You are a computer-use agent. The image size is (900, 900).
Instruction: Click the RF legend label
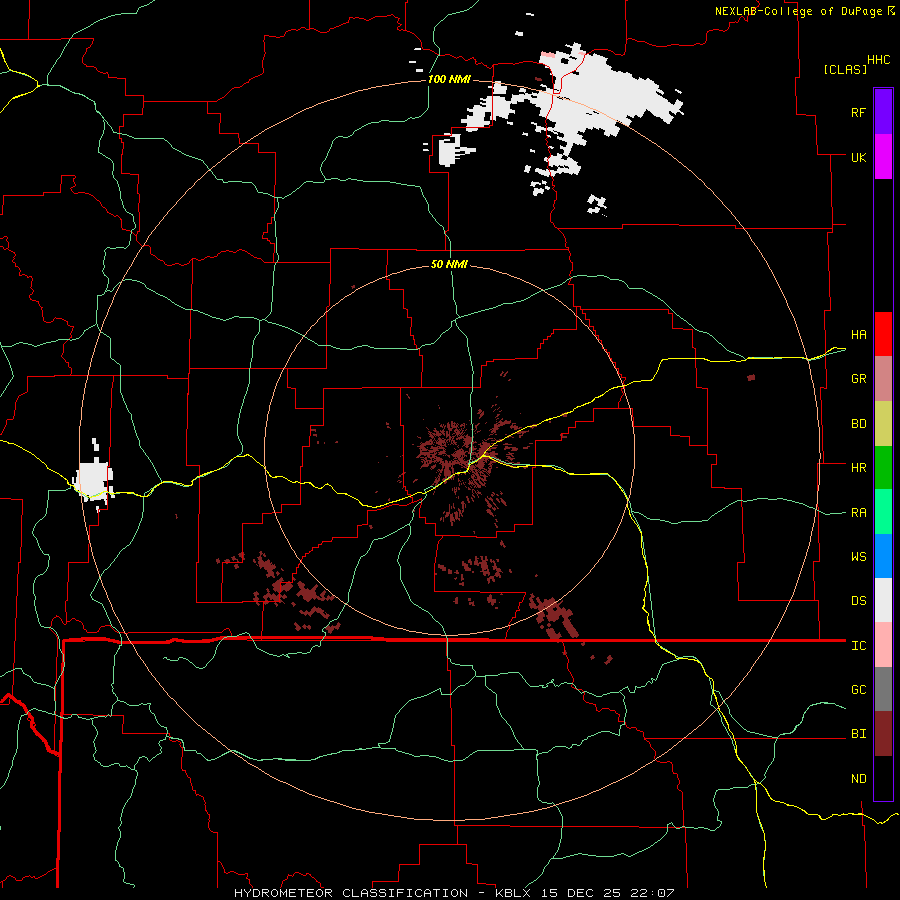click(x=858, y=112)
